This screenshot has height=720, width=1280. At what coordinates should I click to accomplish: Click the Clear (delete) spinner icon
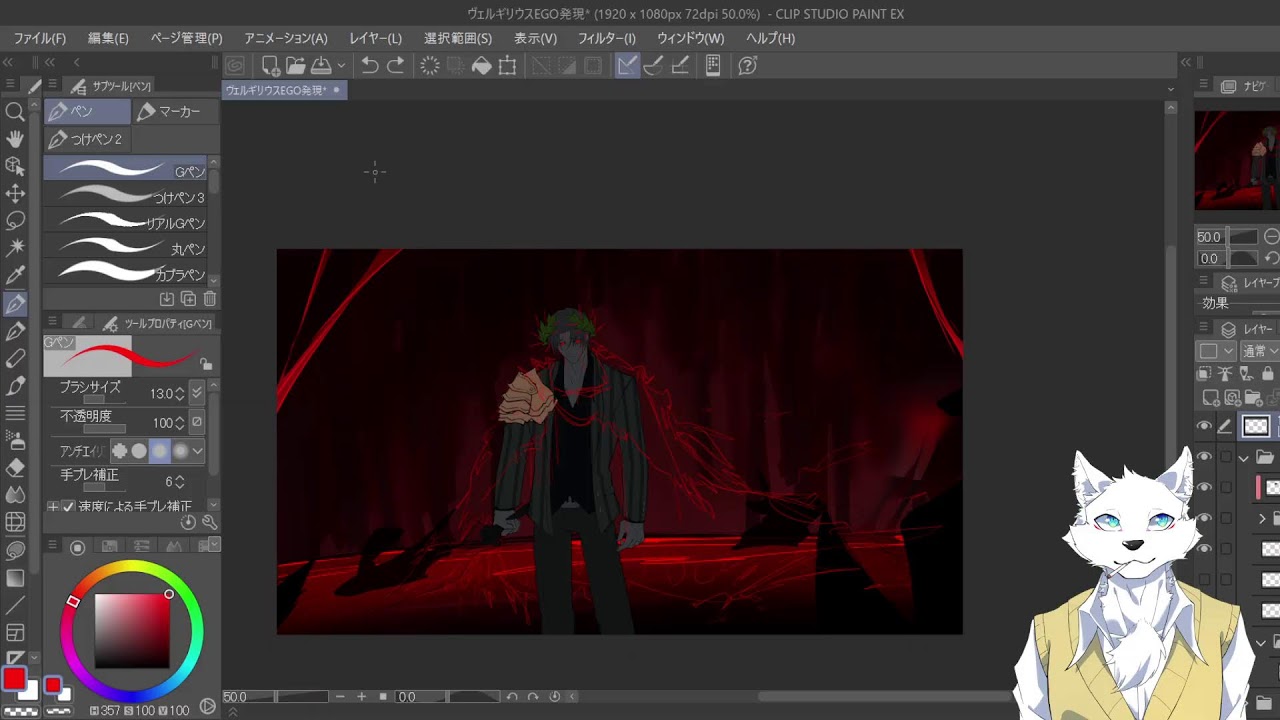coord(430,66)
